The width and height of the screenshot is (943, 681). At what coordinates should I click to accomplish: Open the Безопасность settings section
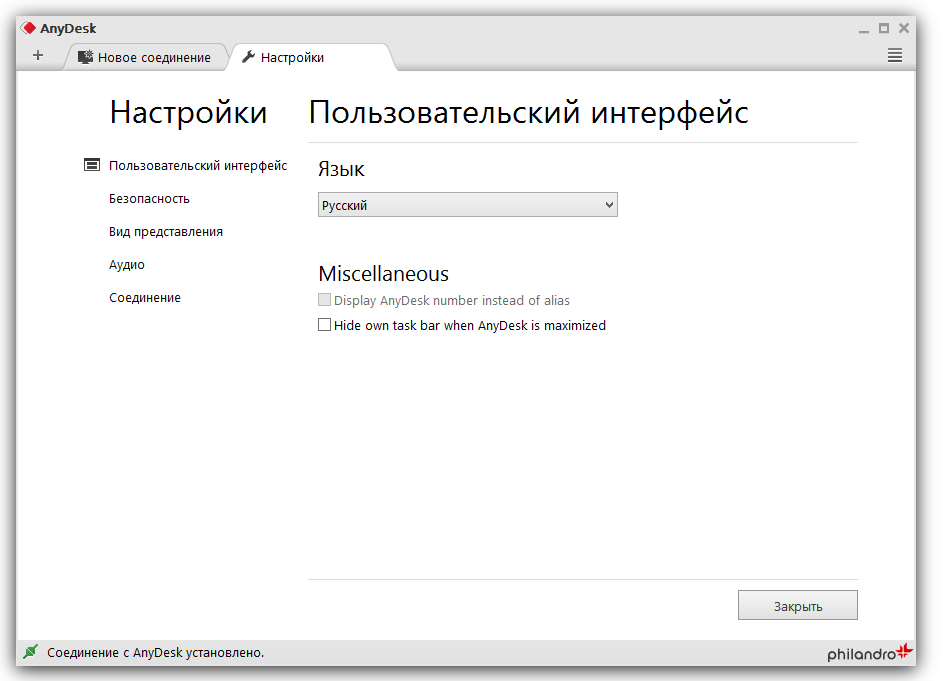point(149,199)
